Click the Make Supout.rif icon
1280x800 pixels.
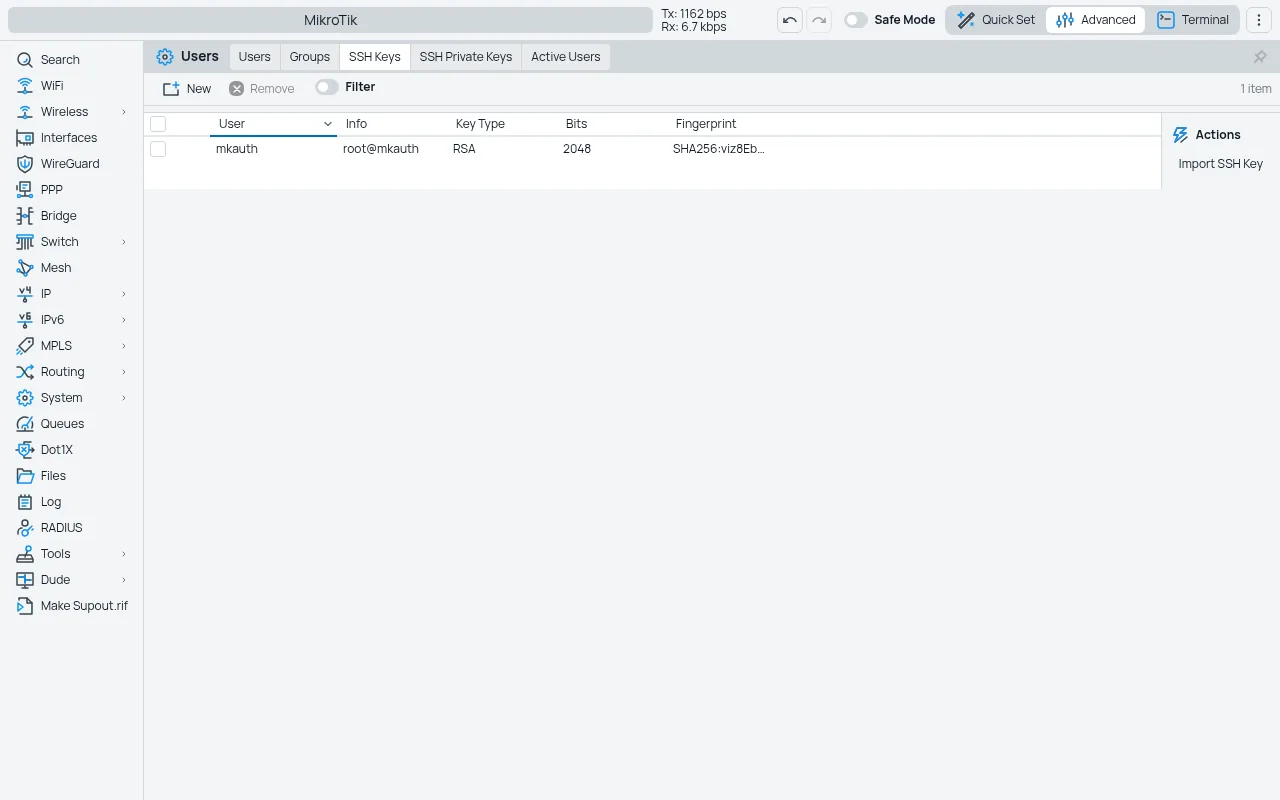tap(25, 606)
